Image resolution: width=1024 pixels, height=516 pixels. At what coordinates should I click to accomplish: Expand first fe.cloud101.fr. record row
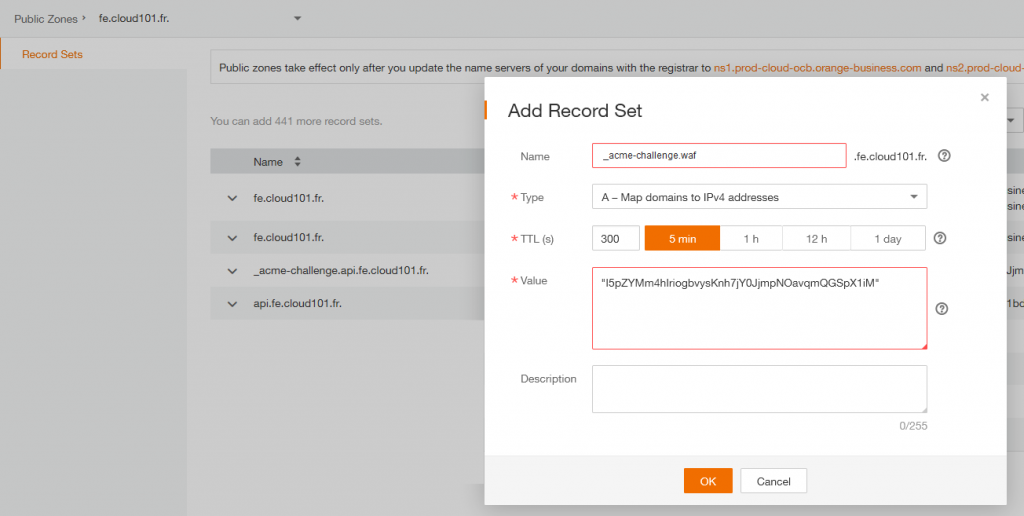[232, 198]
